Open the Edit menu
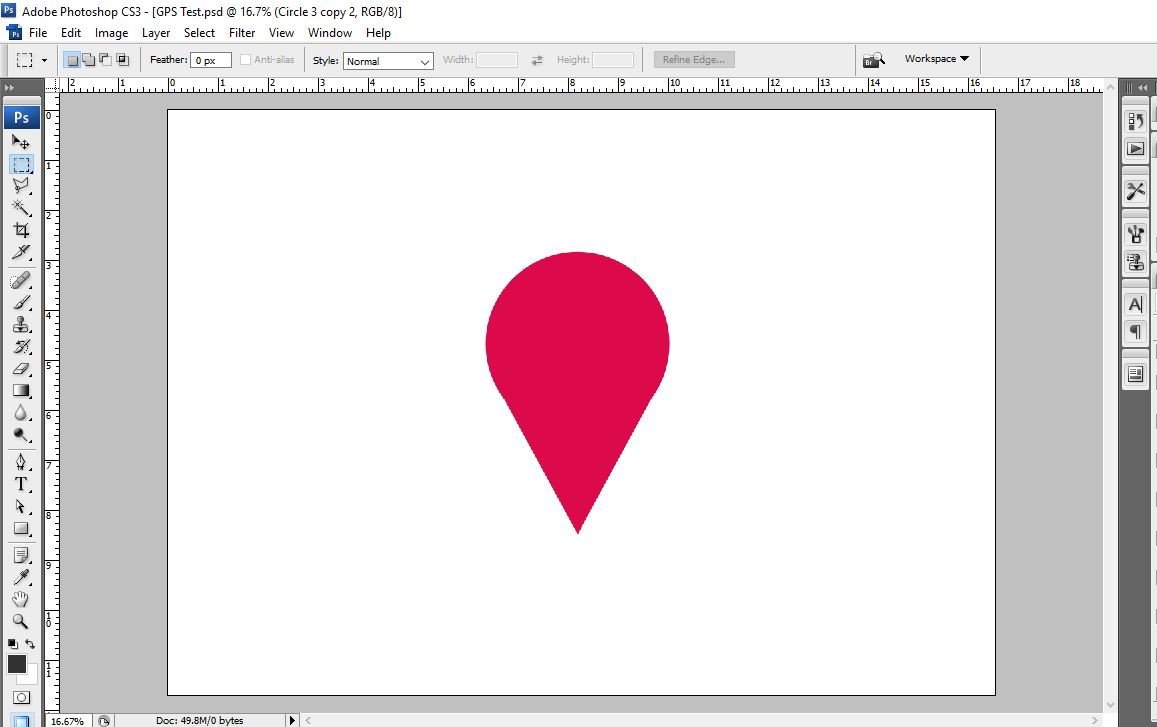Viewport: 1157px width, 727px height. [x=71, y=32]
